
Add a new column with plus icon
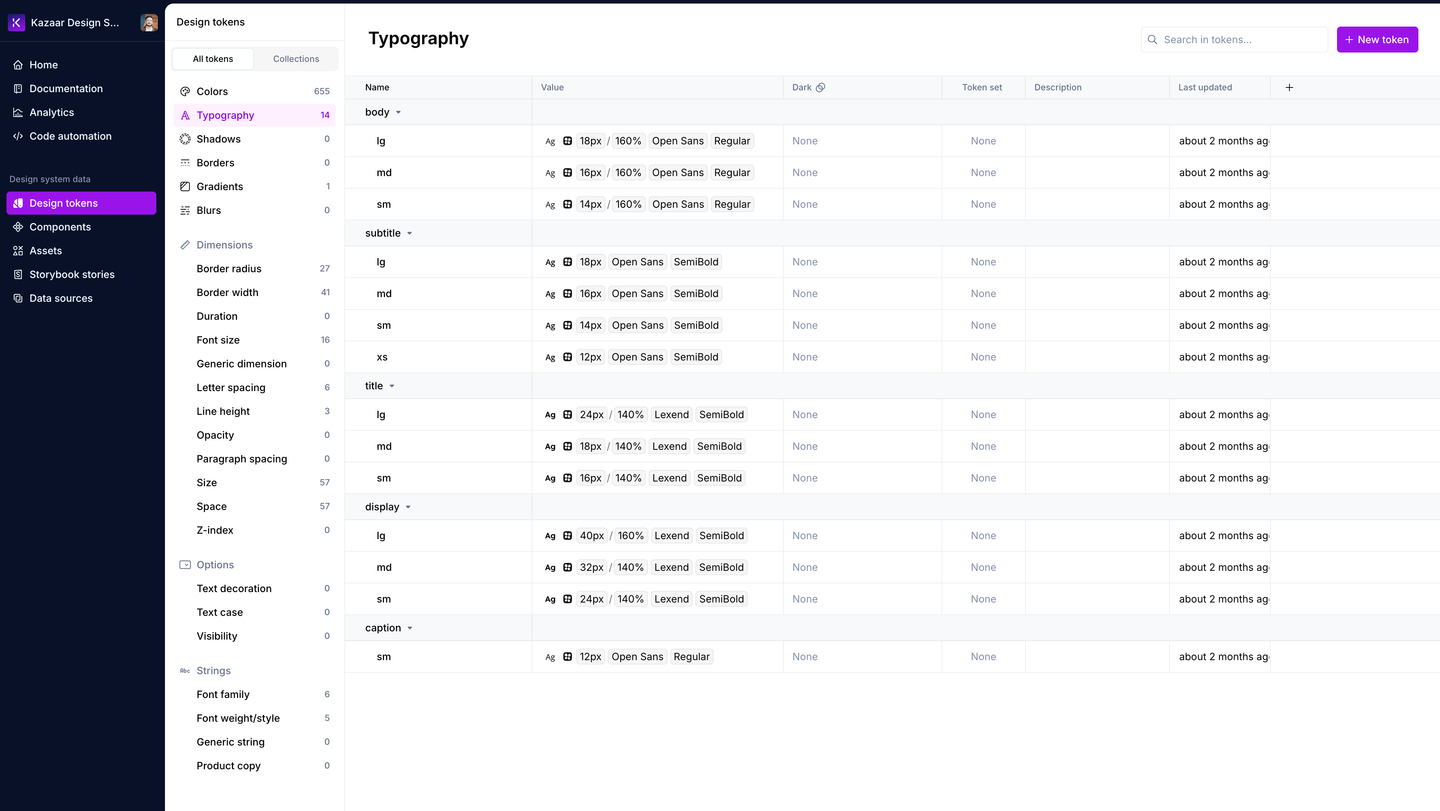(1289, 88)
